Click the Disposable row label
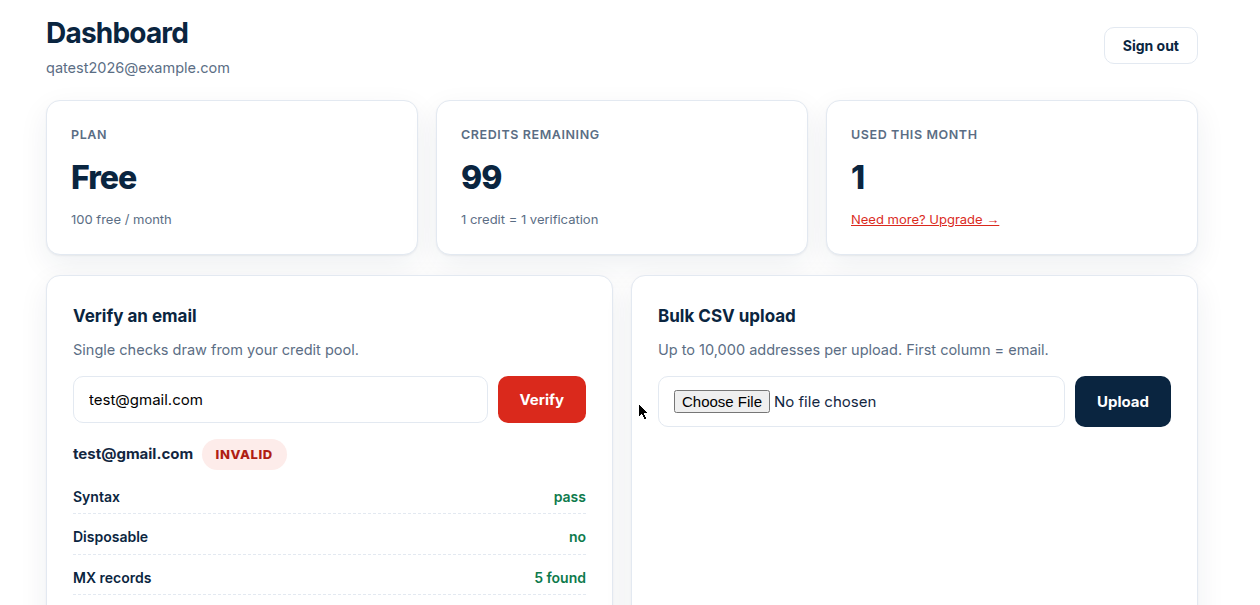 pos(110,537)
